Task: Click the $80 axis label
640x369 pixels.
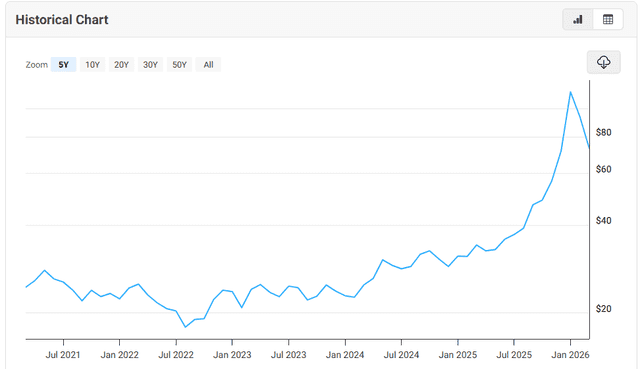Action: tap(604, 132)
